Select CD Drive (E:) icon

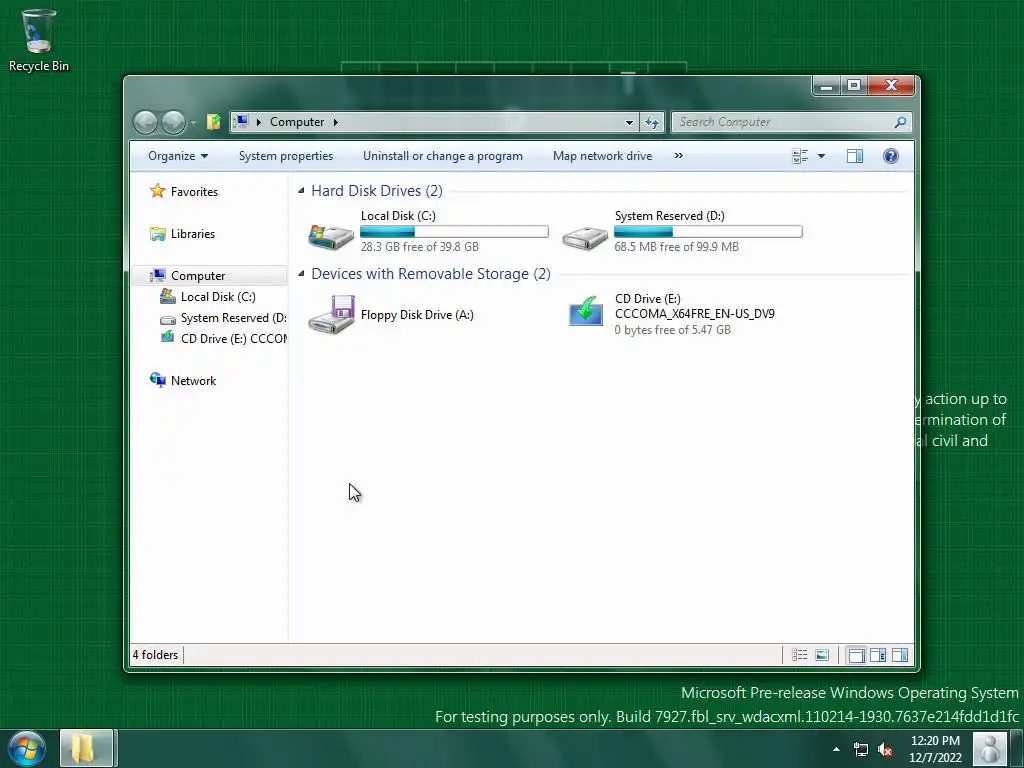pyautogui.click(x=586, y=310)
